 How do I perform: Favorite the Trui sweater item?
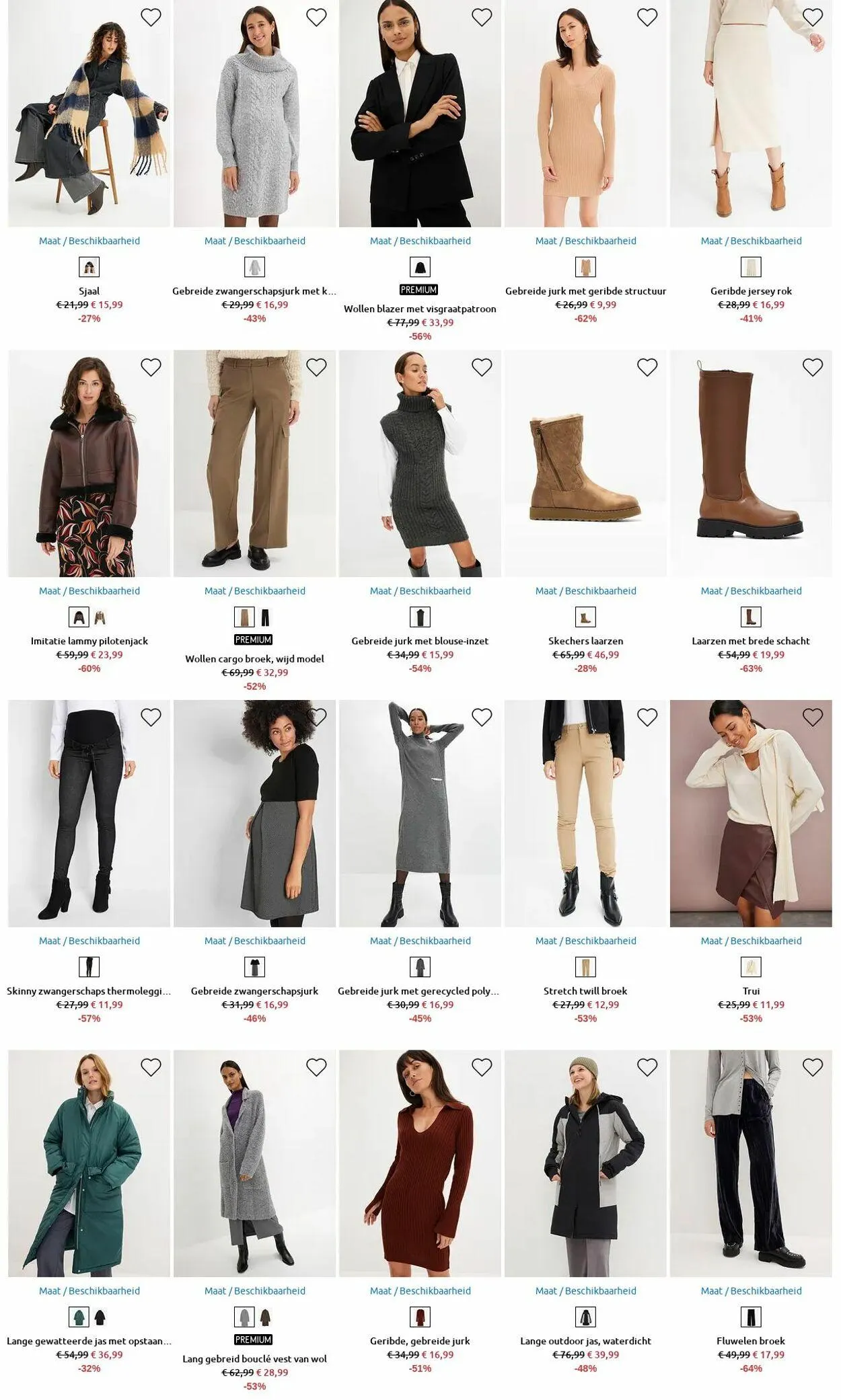pyautogui.click(x=813, y=717)
